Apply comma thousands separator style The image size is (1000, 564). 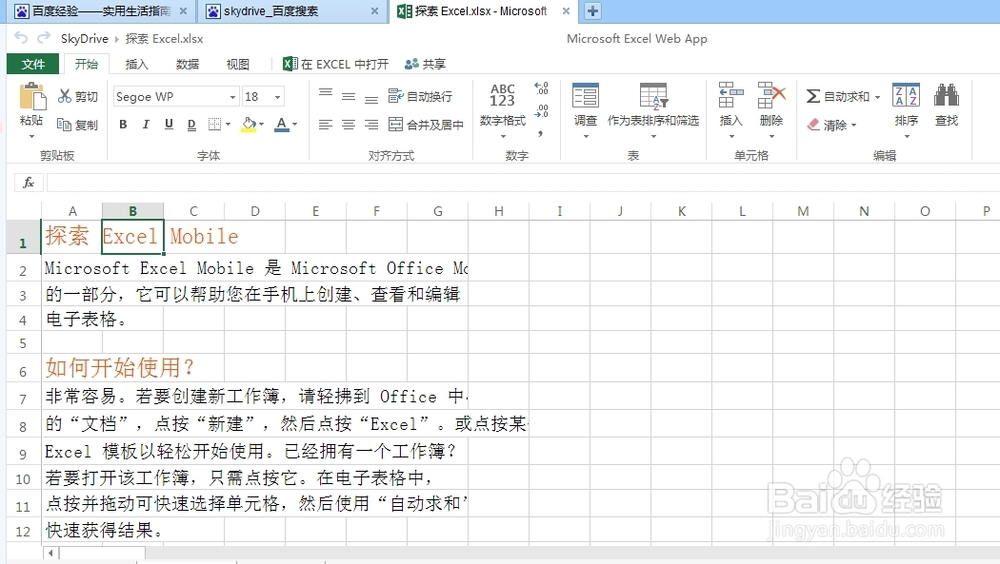click(541, 133)
